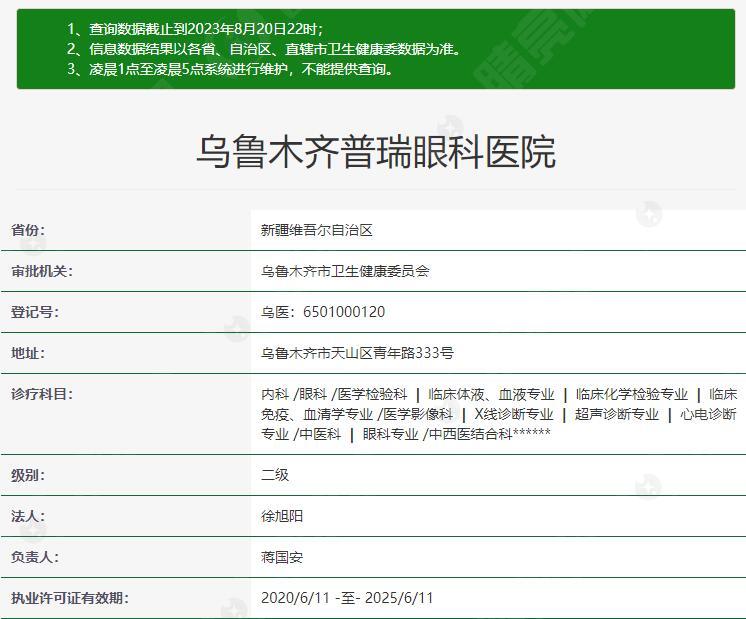Click the 省份 label
This screenshot has width=746, height=619.
click(x=28, y=230)
